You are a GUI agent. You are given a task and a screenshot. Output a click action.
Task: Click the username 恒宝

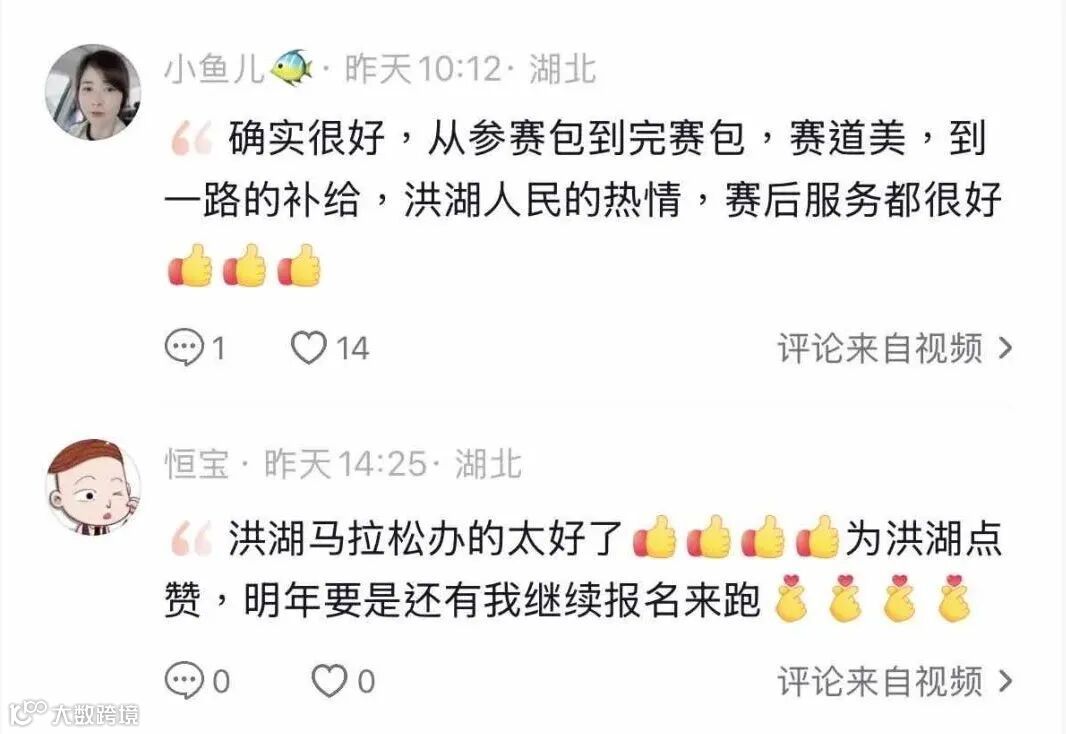[x=196, y=464]
